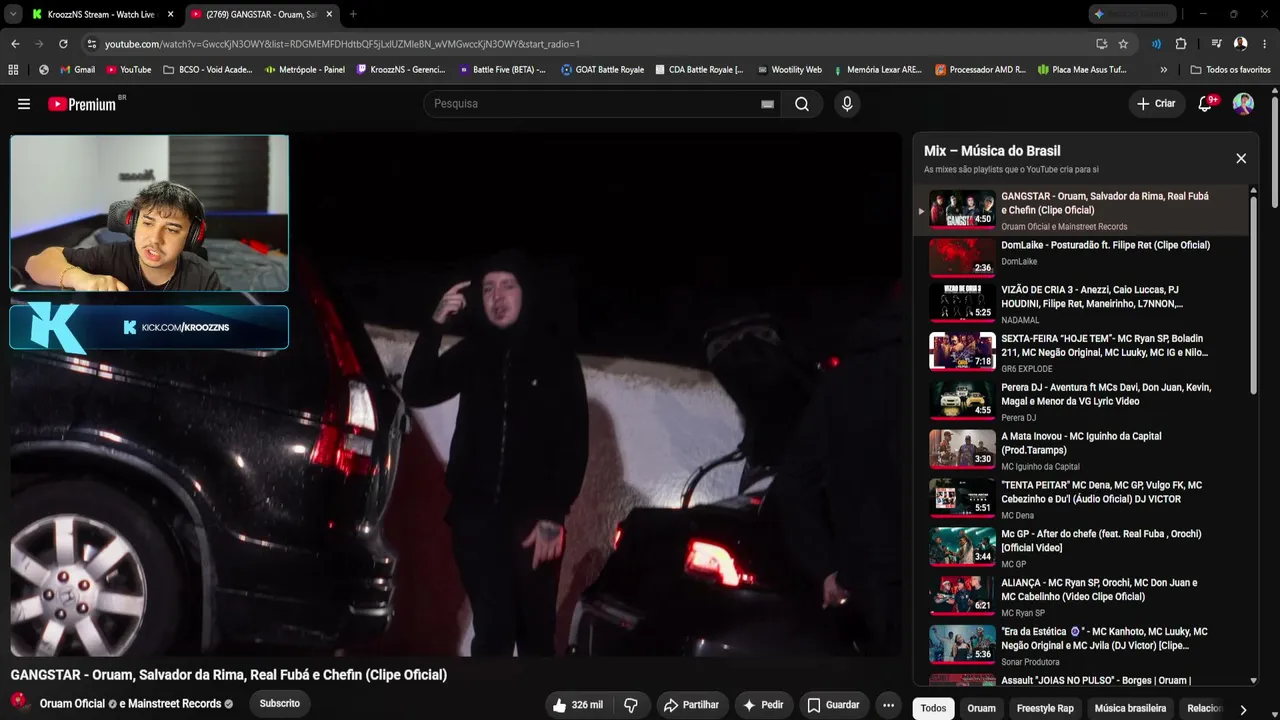Open Chrome's three-dot menu
The image size is (1280, 720).
(1265, 44)
